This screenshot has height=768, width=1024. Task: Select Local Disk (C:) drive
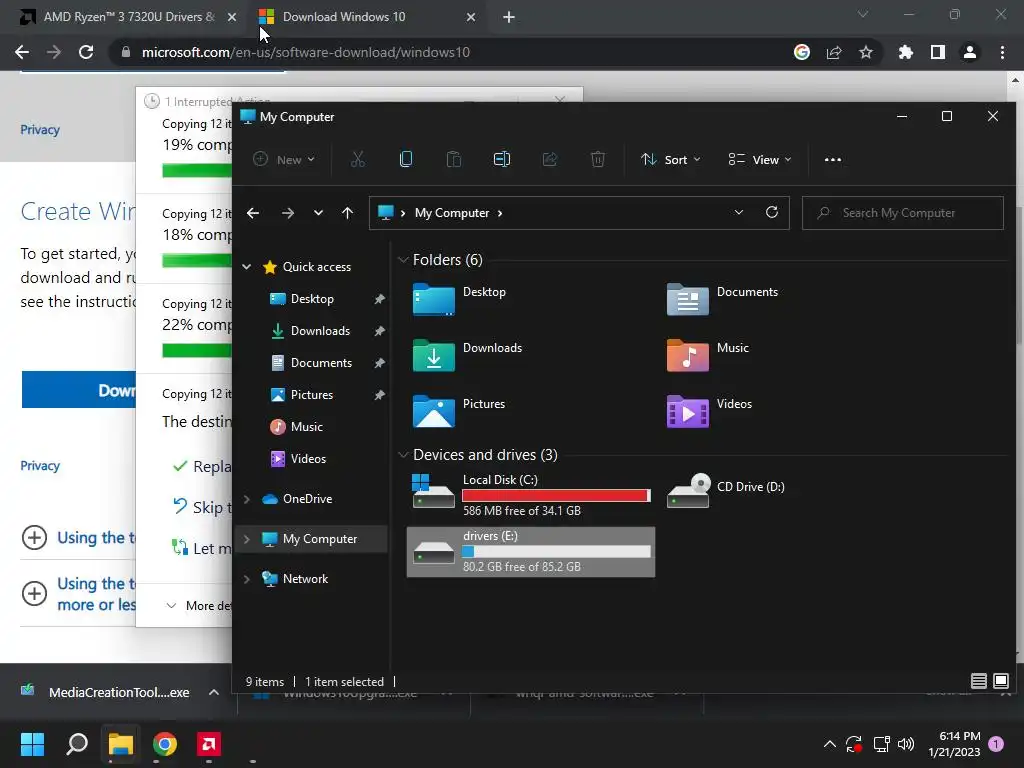tap(531, 495)
